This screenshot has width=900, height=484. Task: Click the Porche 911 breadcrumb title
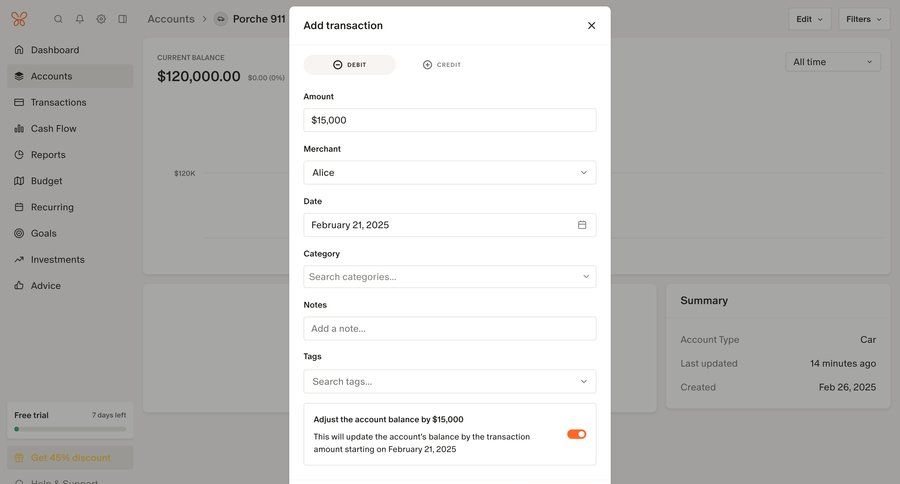259,19
